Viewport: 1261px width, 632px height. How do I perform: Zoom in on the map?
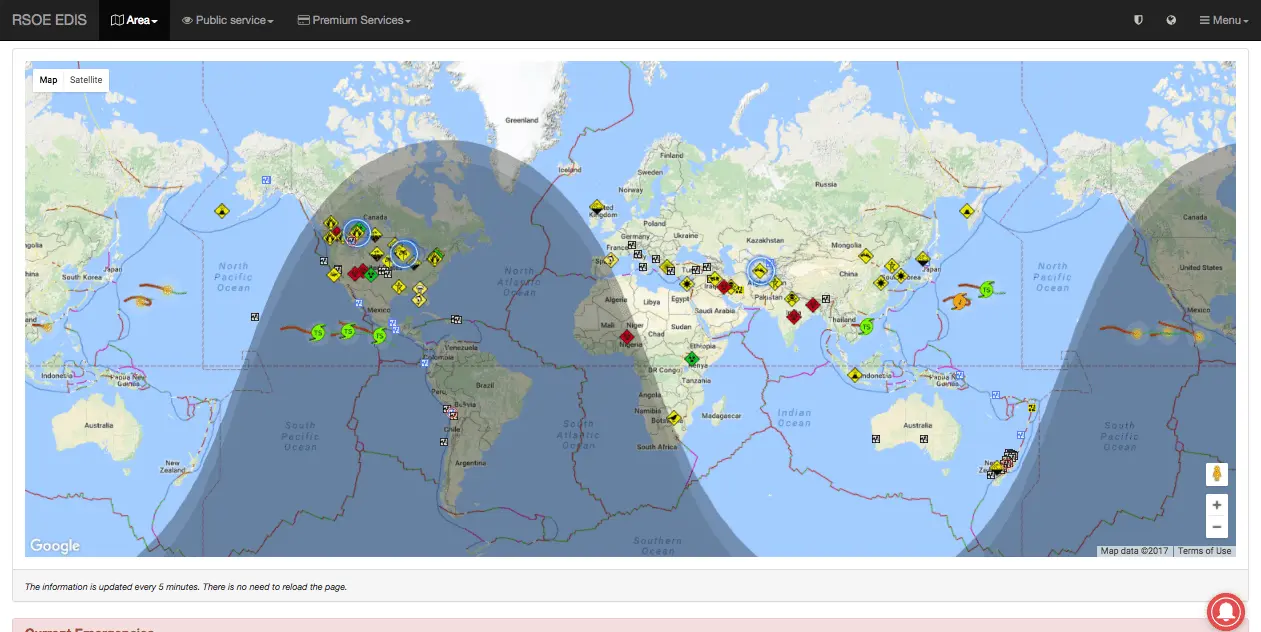pos(1216,505)
